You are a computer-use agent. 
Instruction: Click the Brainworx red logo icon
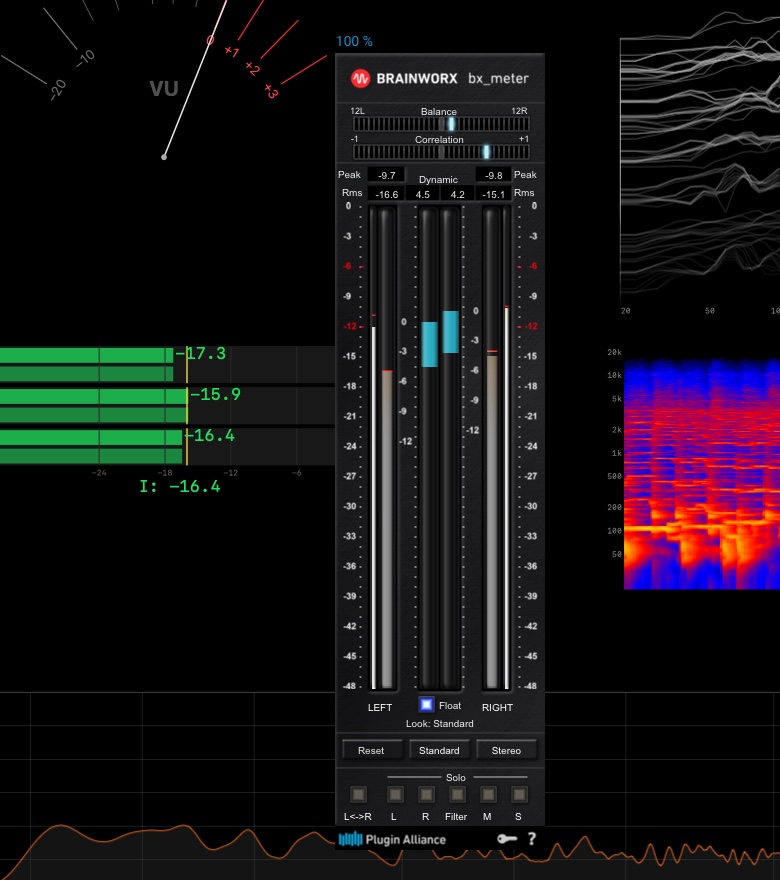click(x=360, y=79)
